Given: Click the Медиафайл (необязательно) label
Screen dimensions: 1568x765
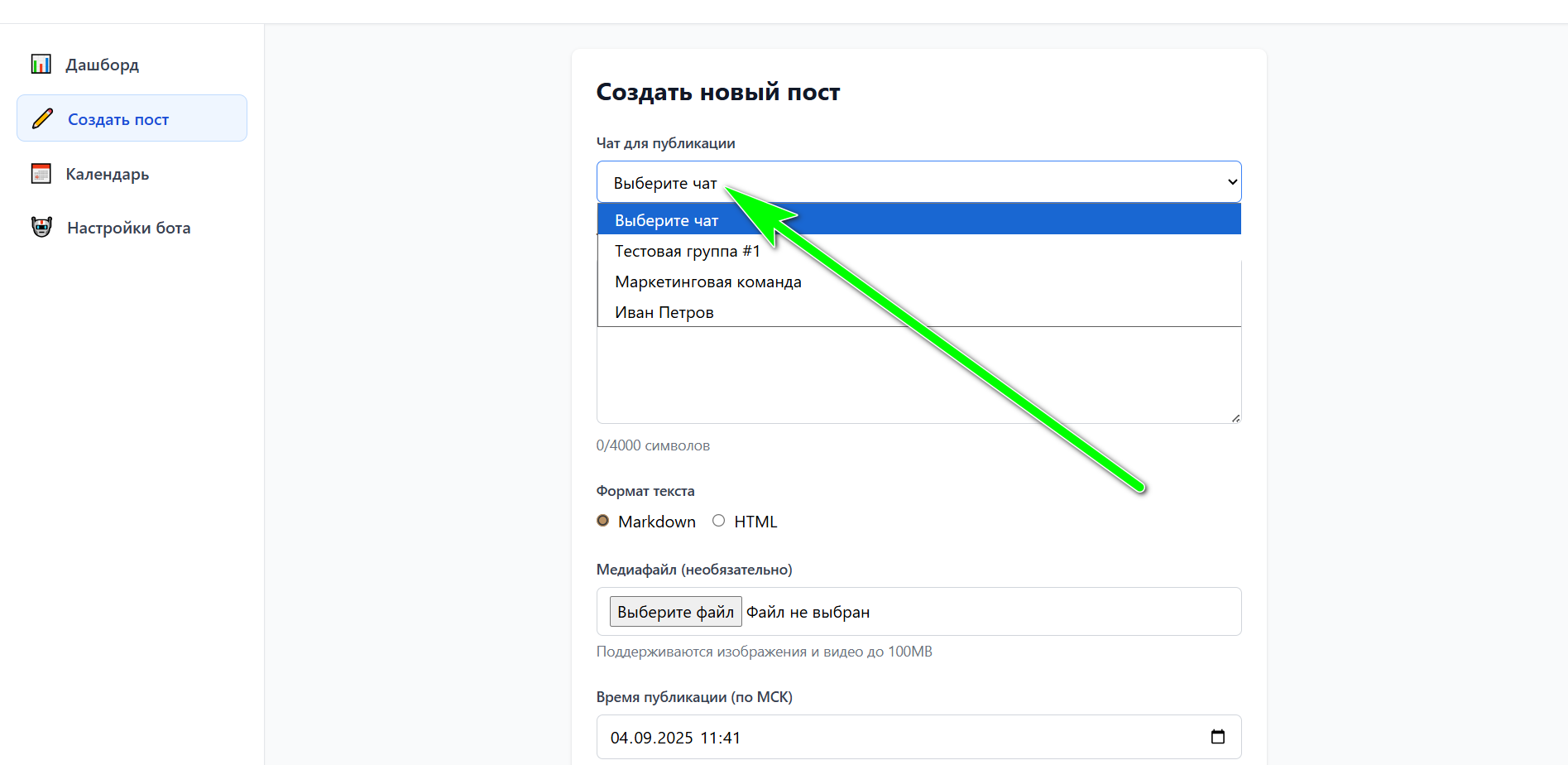Looking at the screenshot, I should 694,570.
